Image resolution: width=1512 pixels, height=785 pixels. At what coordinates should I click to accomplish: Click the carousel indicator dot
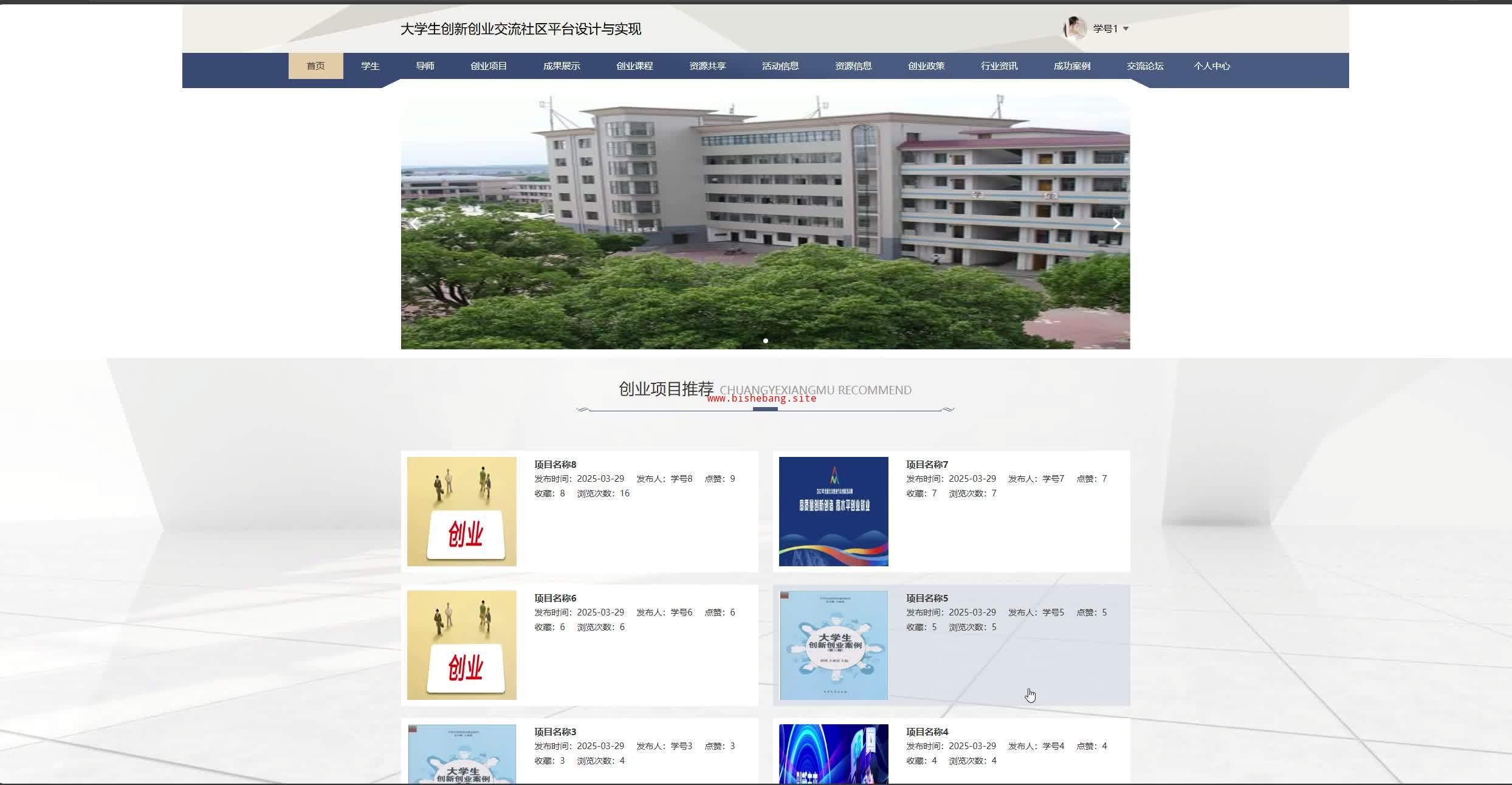(x=765, y=341)
